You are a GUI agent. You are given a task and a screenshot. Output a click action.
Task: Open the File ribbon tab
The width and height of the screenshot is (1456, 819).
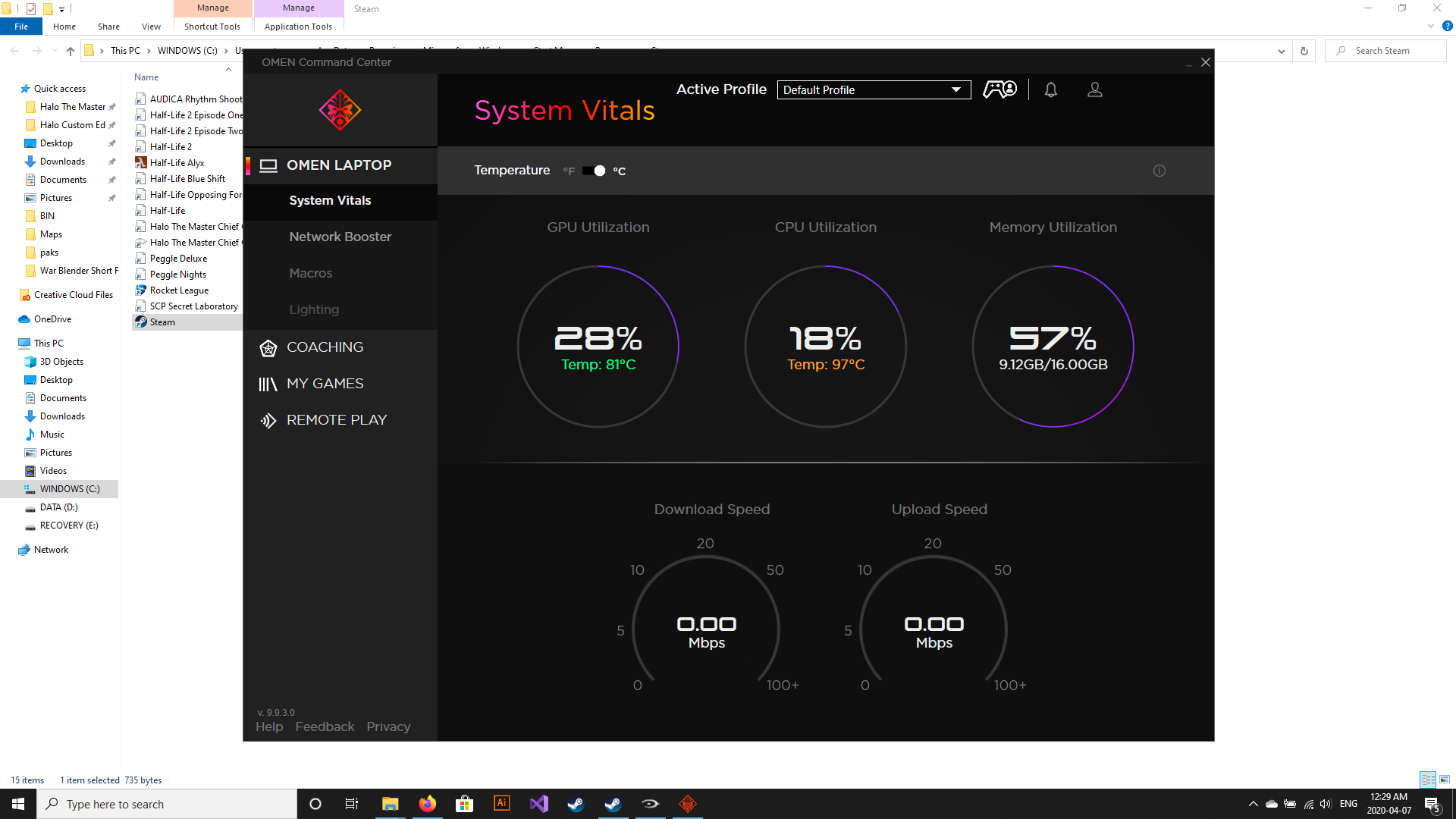(21, 27)
